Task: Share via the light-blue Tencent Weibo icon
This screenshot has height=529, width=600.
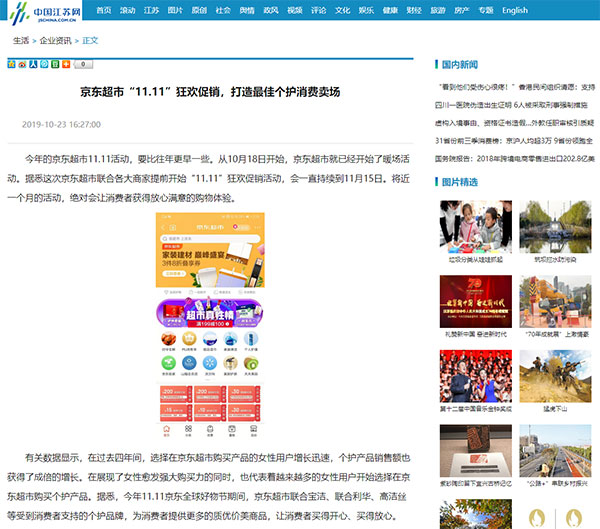Action: pos(44,64)
